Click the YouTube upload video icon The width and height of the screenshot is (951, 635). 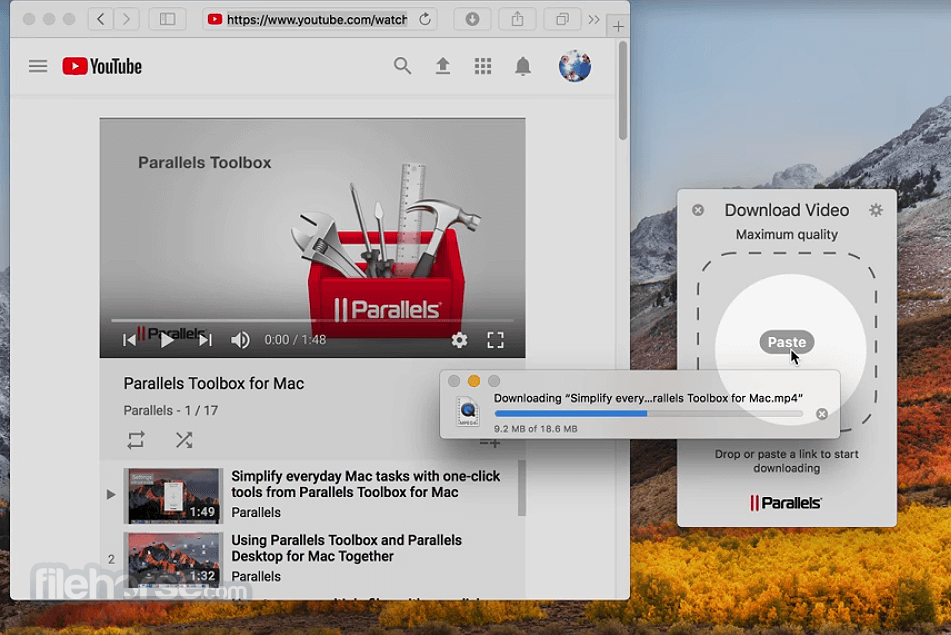coord(443,66)
